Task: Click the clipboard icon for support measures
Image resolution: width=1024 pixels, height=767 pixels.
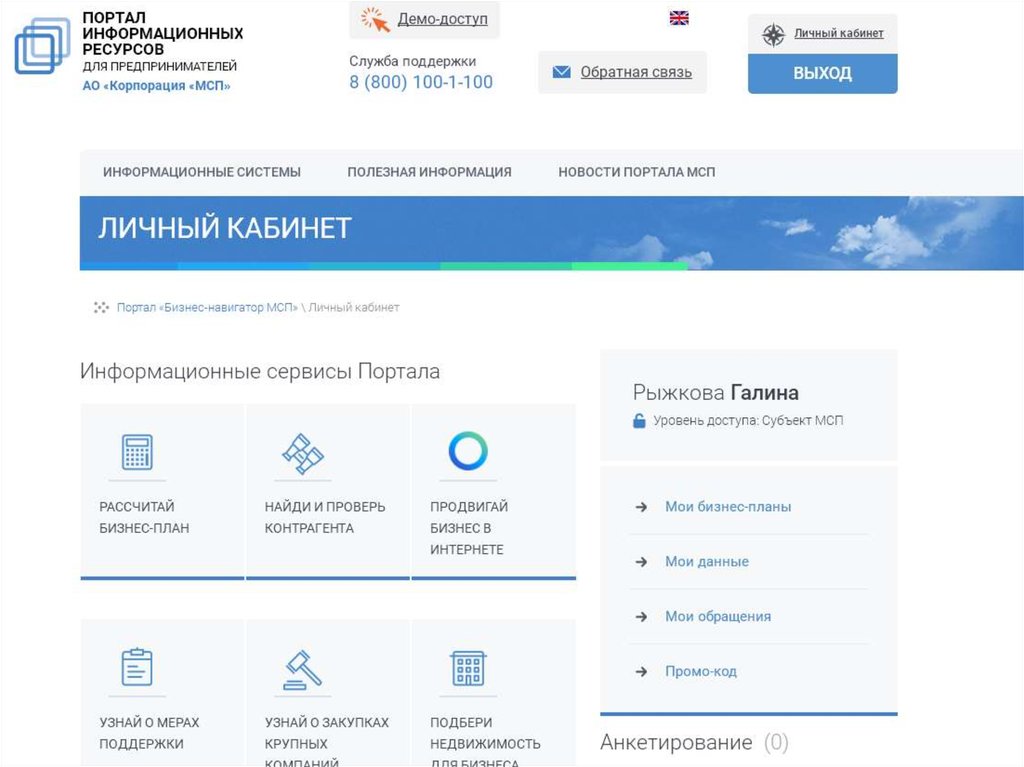Action: (x=136, y=667)
